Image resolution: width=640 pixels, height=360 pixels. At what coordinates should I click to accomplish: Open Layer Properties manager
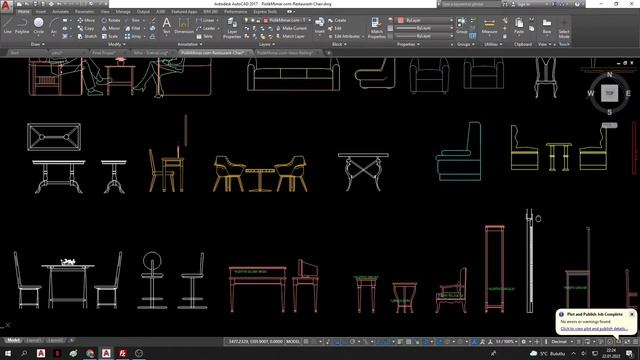click(232, 28)
